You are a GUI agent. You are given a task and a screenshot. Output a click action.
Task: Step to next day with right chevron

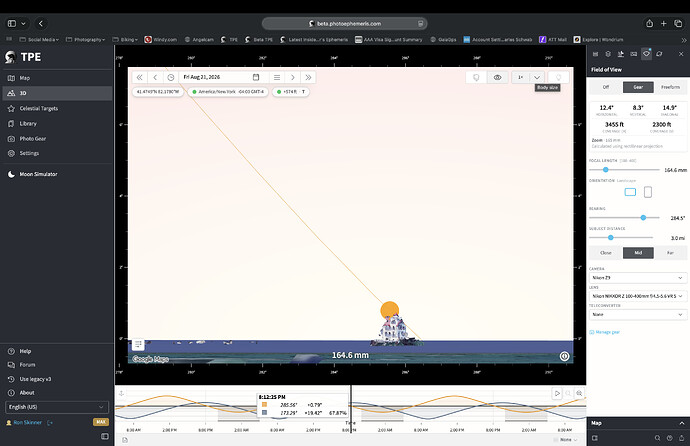[293, 77]
